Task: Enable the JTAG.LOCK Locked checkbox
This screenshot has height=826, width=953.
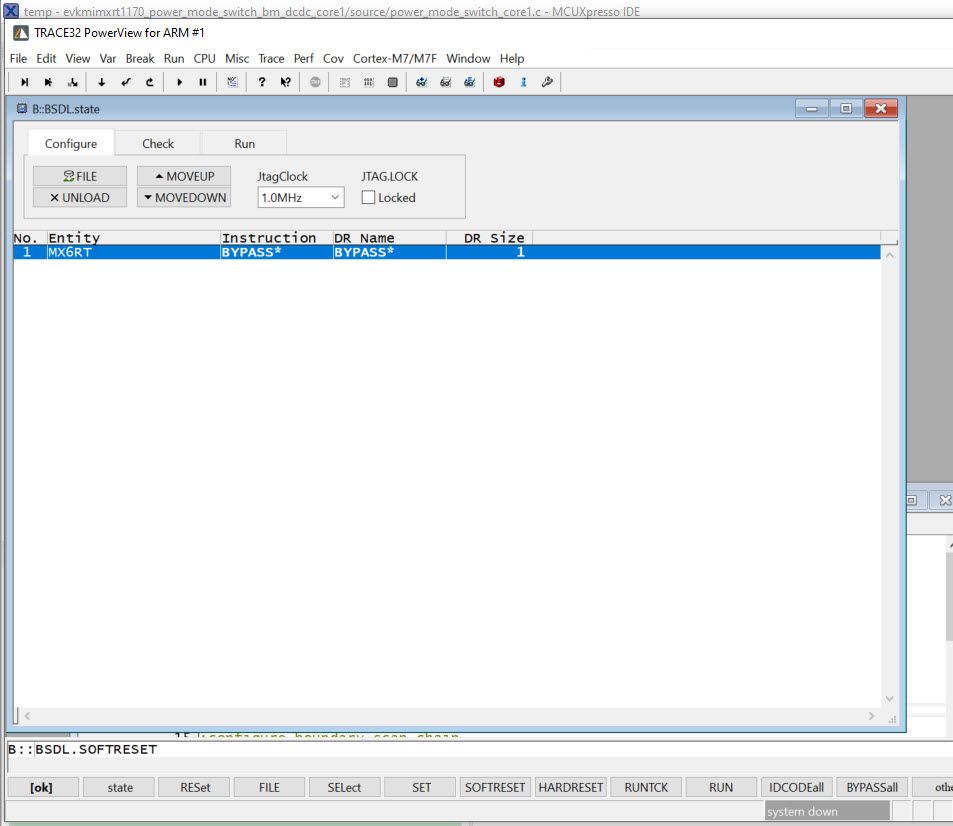Action: tap(369, 197)
